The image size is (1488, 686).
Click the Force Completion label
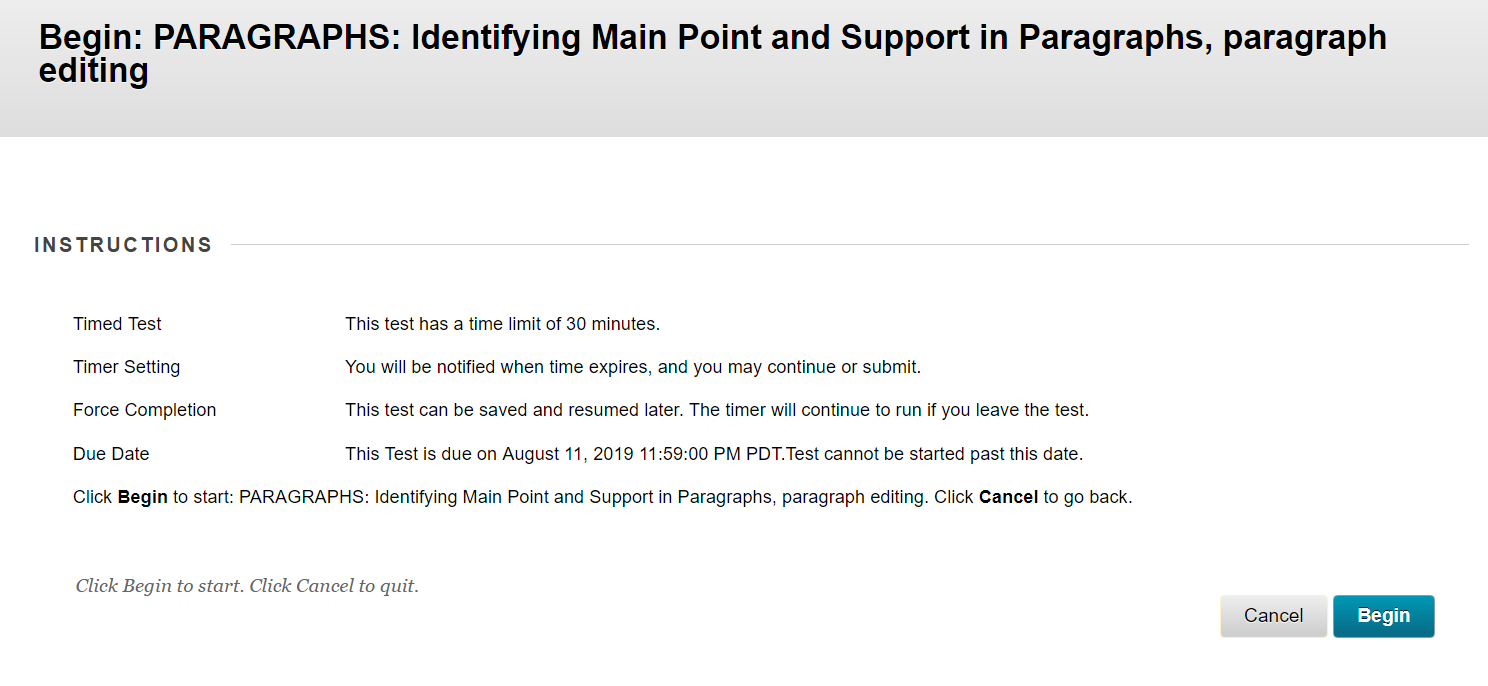point(144,410)
